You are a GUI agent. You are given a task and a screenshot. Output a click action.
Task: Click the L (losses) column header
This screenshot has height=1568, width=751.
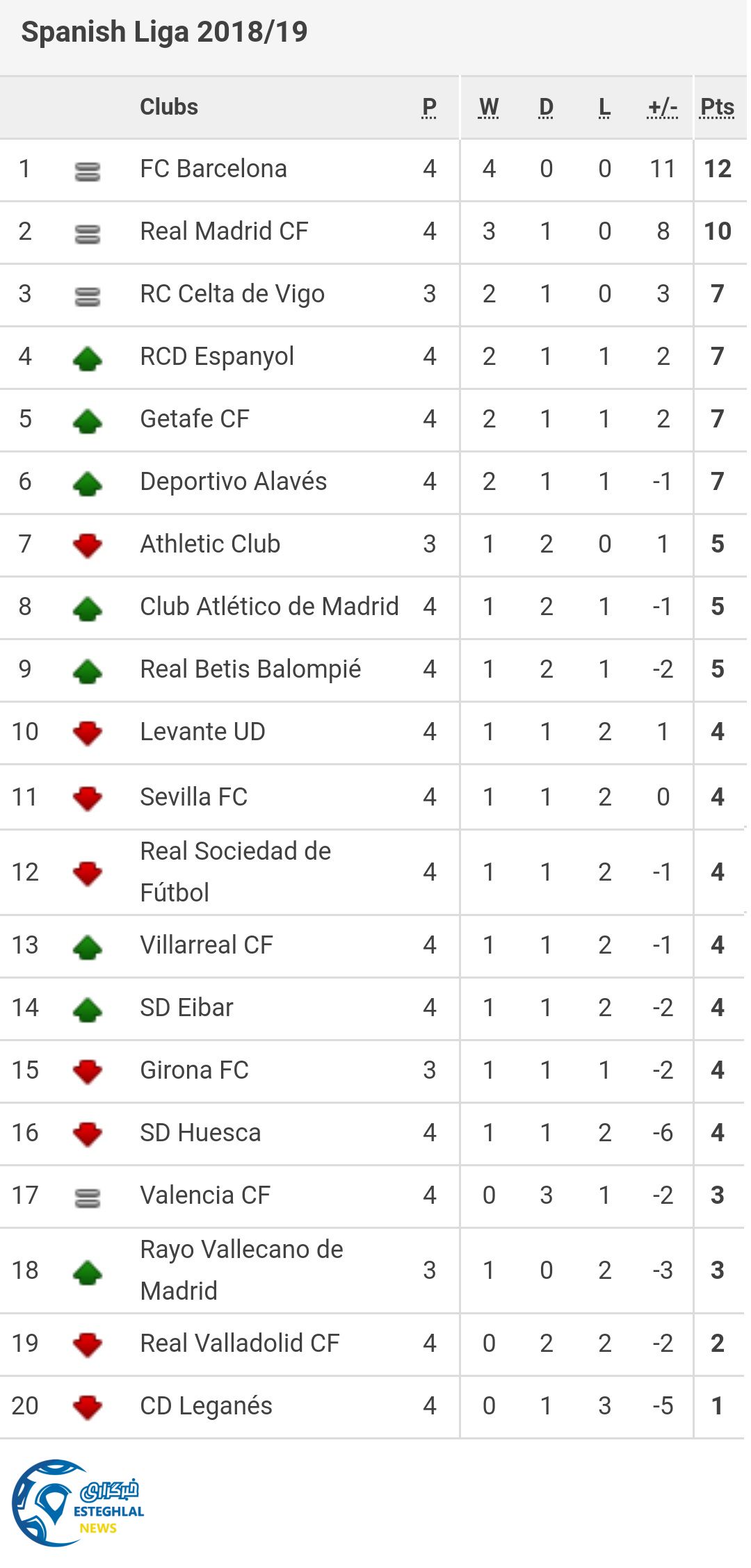coord(604,108)
